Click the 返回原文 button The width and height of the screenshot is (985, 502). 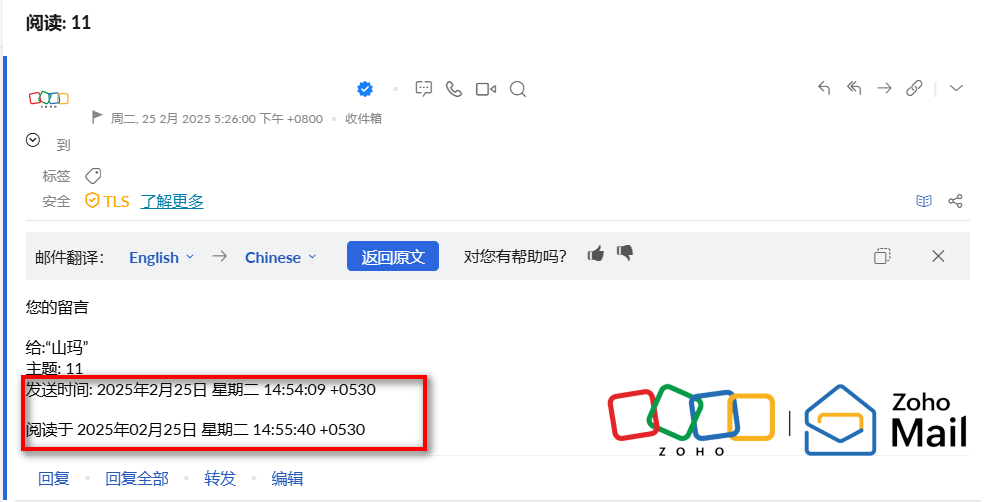click(x=393, y=257)
